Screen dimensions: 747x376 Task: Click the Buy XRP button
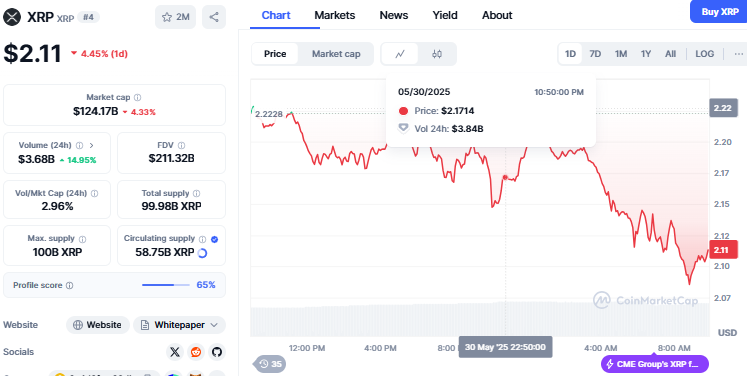point(719,12)
